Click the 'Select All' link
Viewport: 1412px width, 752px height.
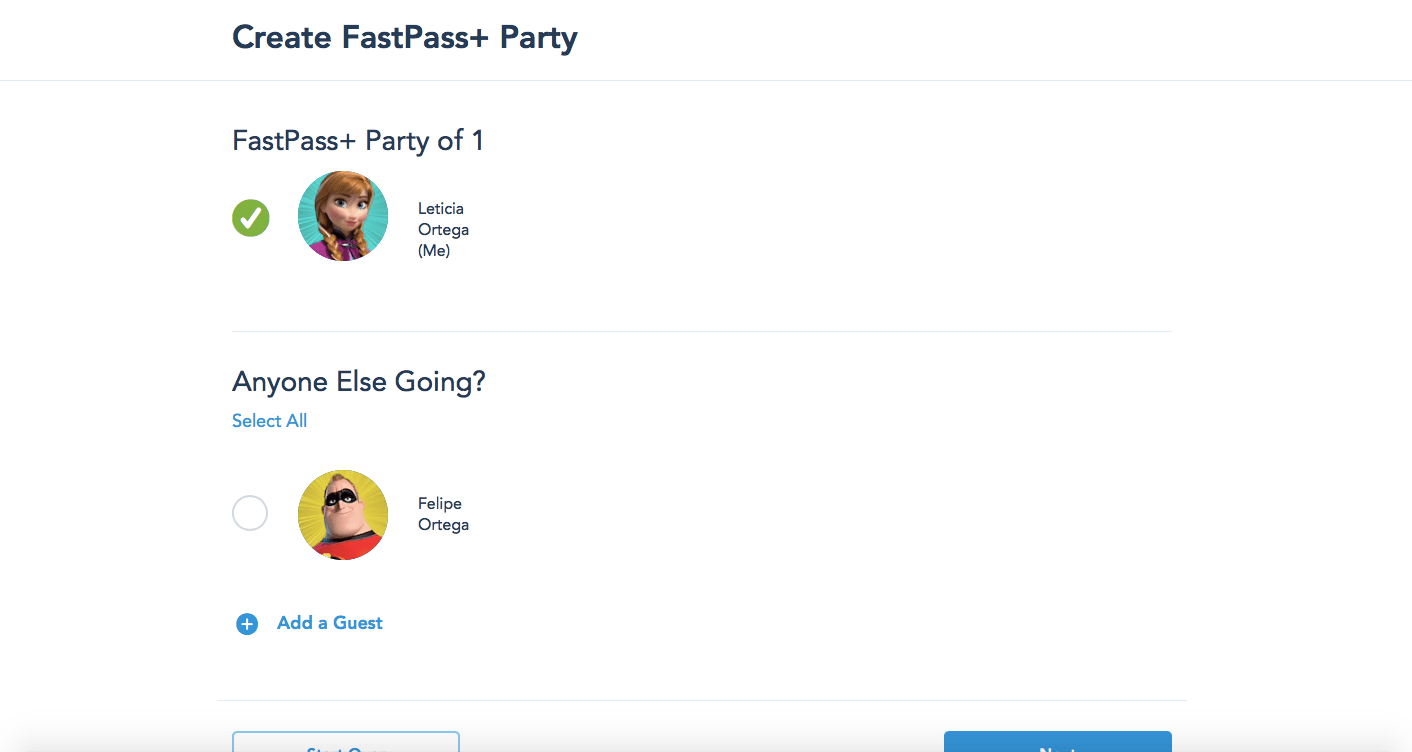[x=269, y=421]
